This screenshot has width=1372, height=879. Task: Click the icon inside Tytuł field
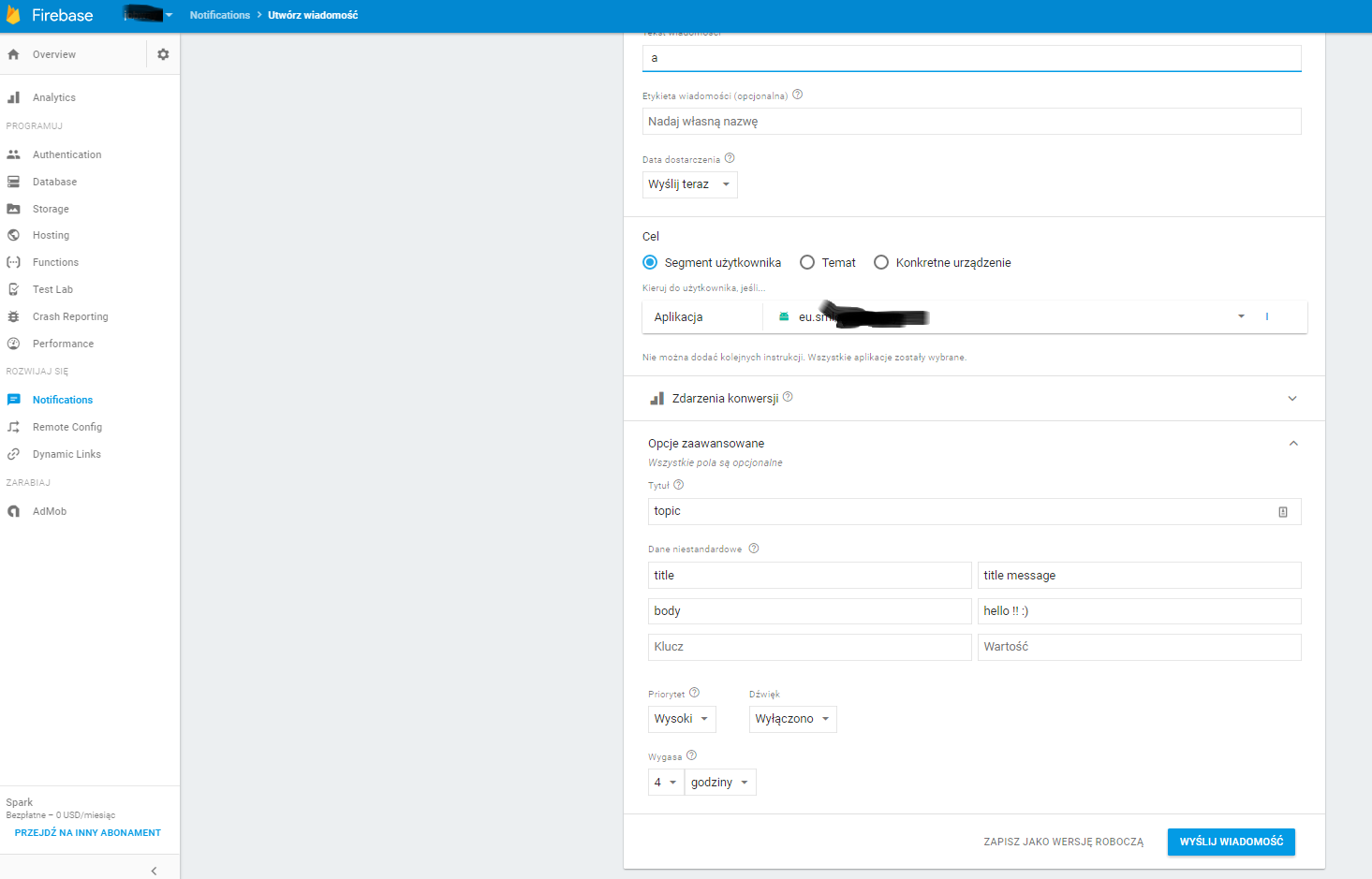[x=1283, y=512]
